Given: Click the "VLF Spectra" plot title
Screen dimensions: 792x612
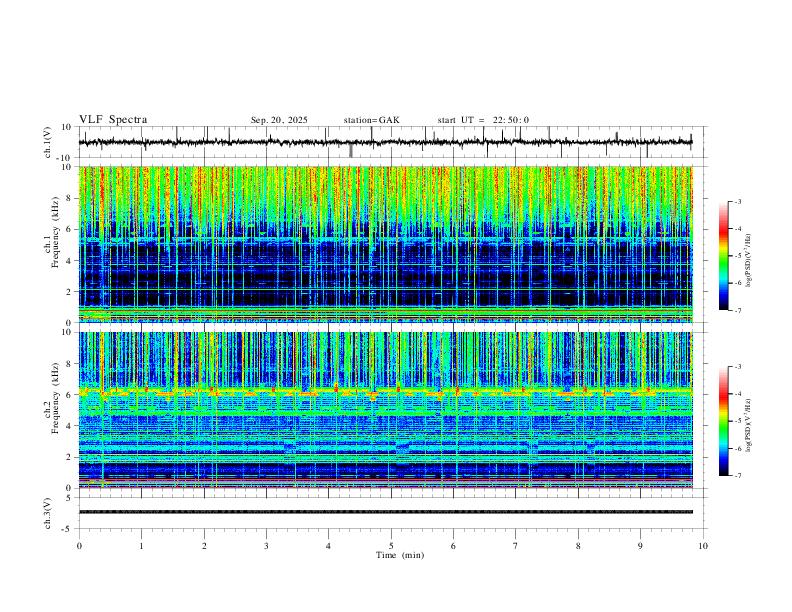Looking at the screenshot, I should tap(113, 120).
